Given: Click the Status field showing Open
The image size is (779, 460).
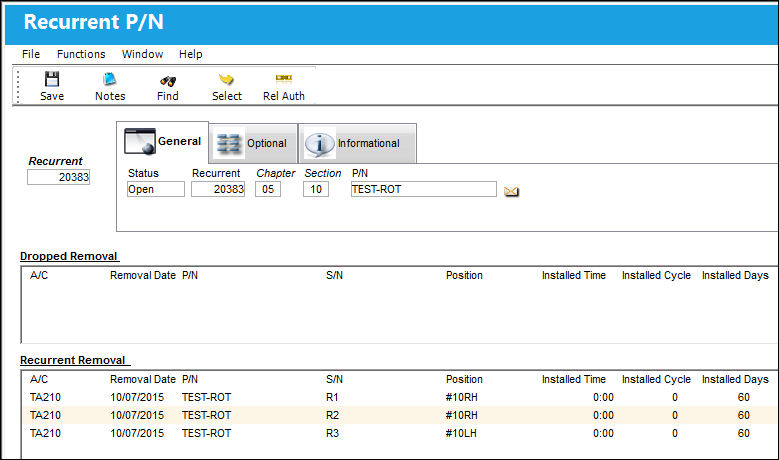Looking at the screenshot, I should tap(156, 189).
